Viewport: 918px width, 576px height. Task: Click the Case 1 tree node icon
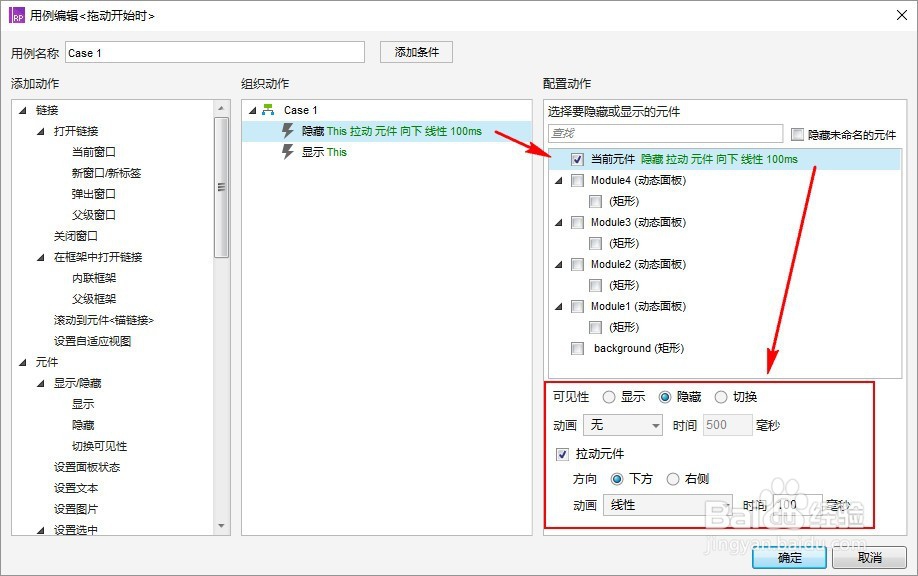268,109
